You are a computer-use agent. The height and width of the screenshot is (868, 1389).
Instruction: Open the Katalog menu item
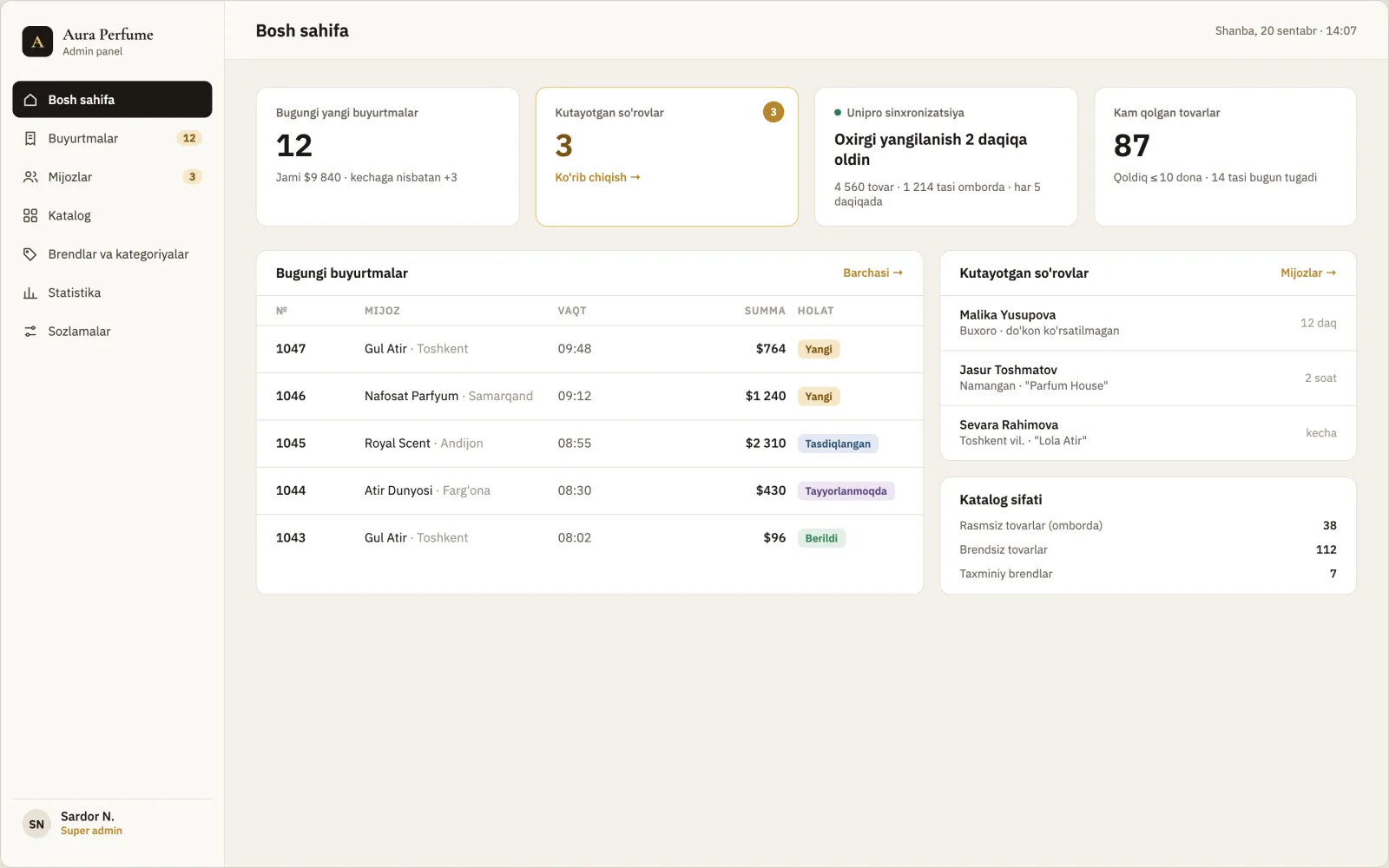[112, 215]
